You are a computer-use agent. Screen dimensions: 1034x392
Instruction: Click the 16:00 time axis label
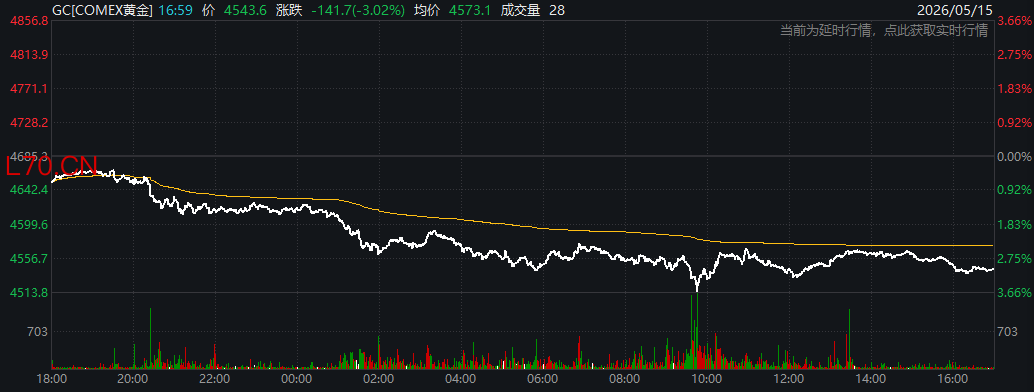[x=952, y=379]
